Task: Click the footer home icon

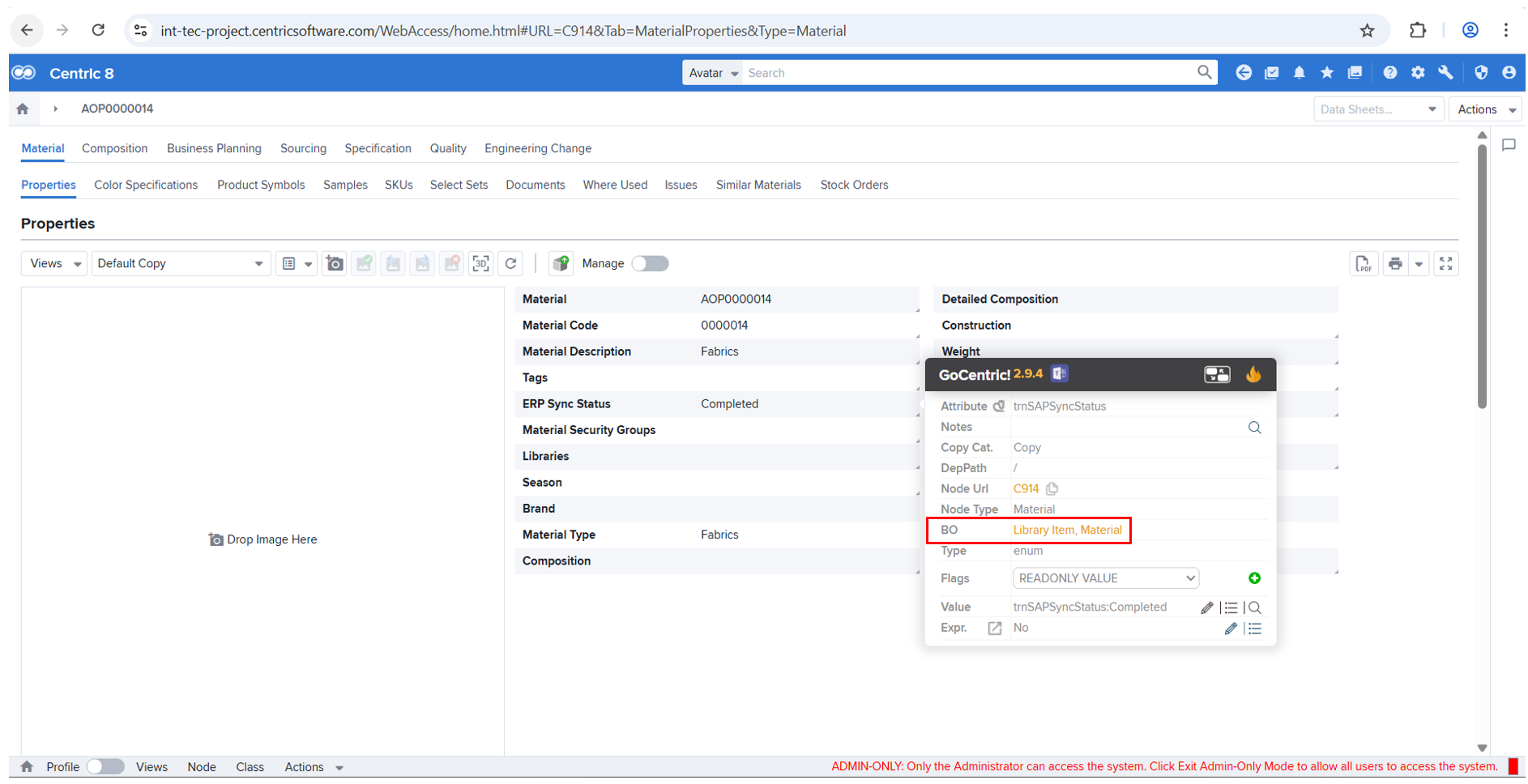Action: pyautogui.click(x=27, y=767)
